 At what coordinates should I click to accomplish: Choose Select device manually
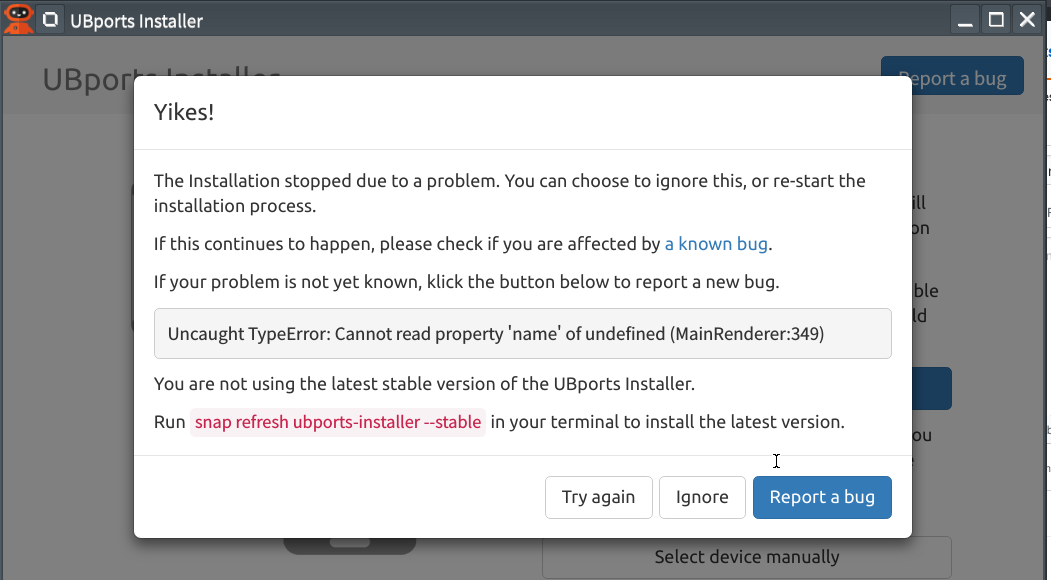747,557
